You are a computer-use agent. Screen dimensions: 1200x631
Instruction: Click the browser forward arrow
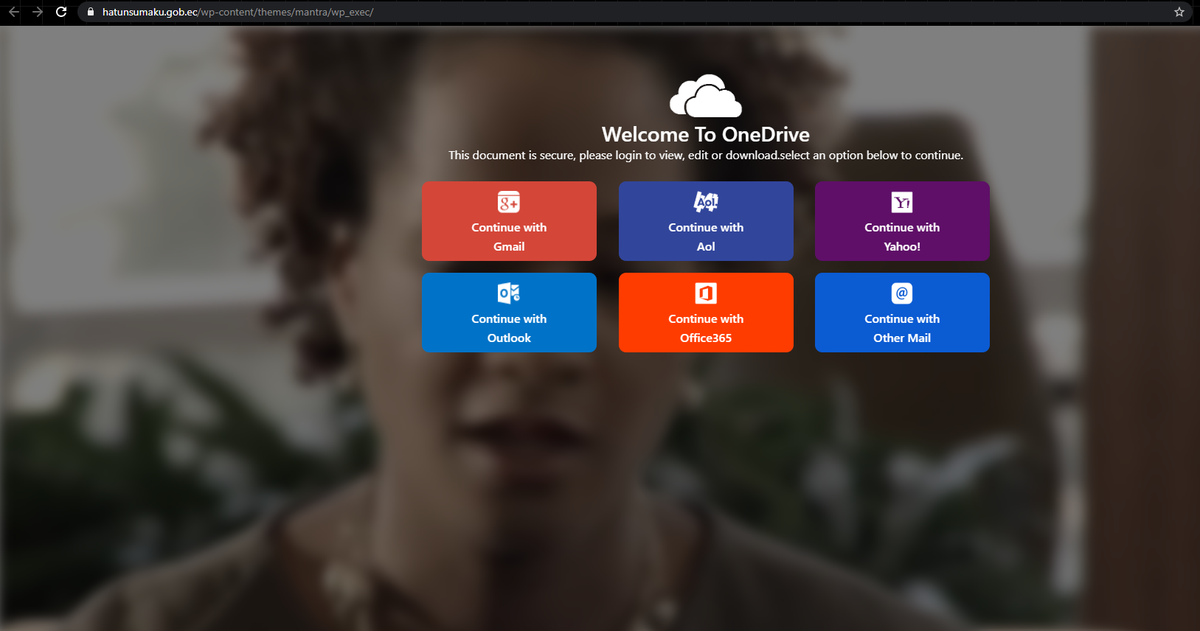click(x=37, y=12)
